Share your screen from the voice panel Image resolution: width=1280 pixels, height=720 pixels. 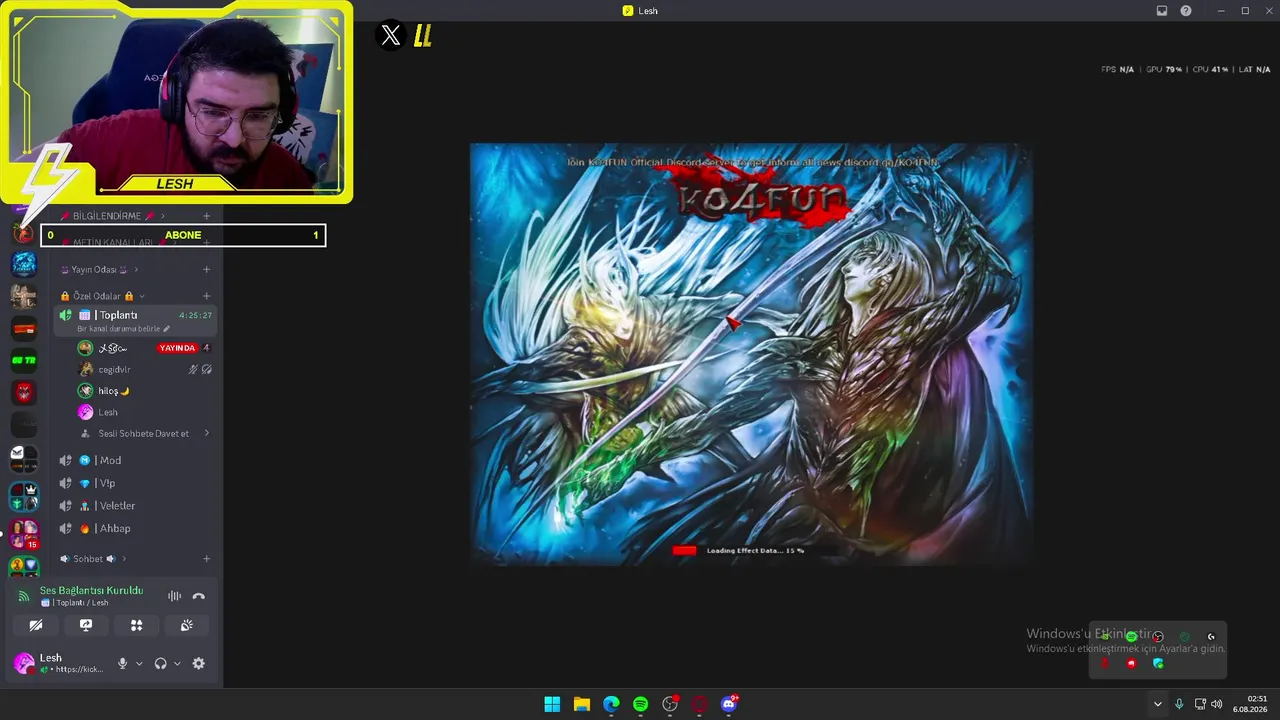[86, 625]
